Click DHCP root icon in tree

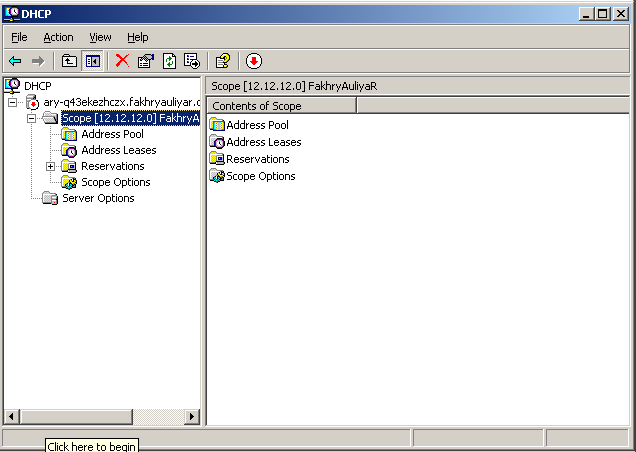(13, 86)
